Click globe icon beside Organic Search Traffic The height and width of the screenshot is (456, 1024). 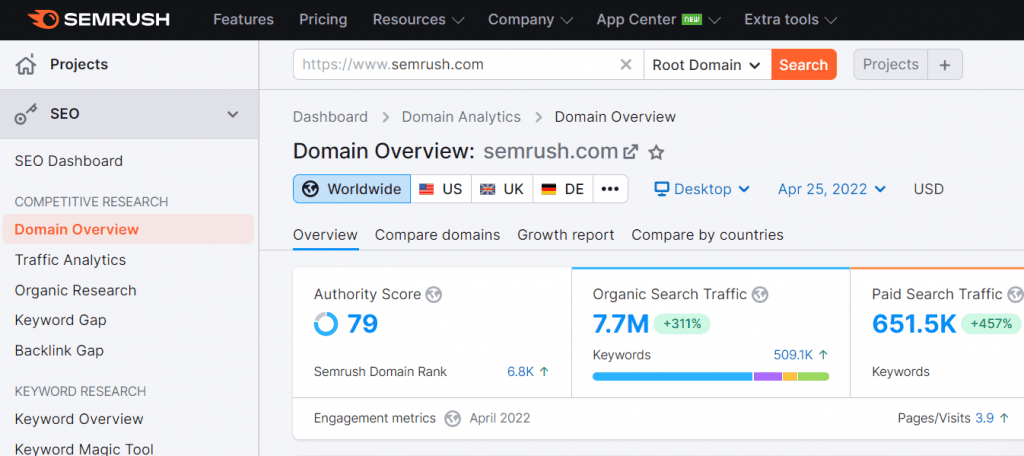point(760,294)
